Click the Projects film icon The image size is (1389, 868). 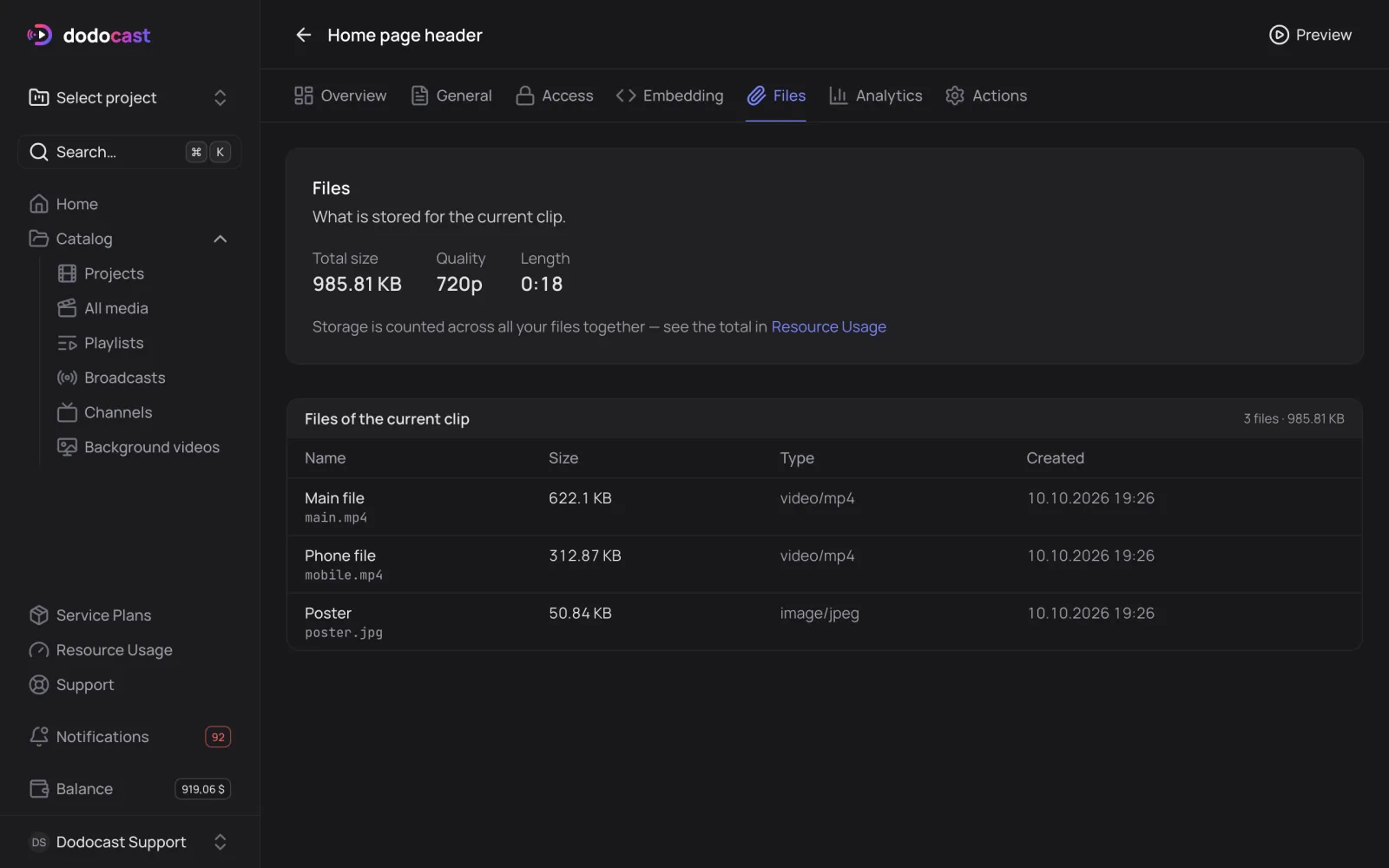[x=67, y=273]
